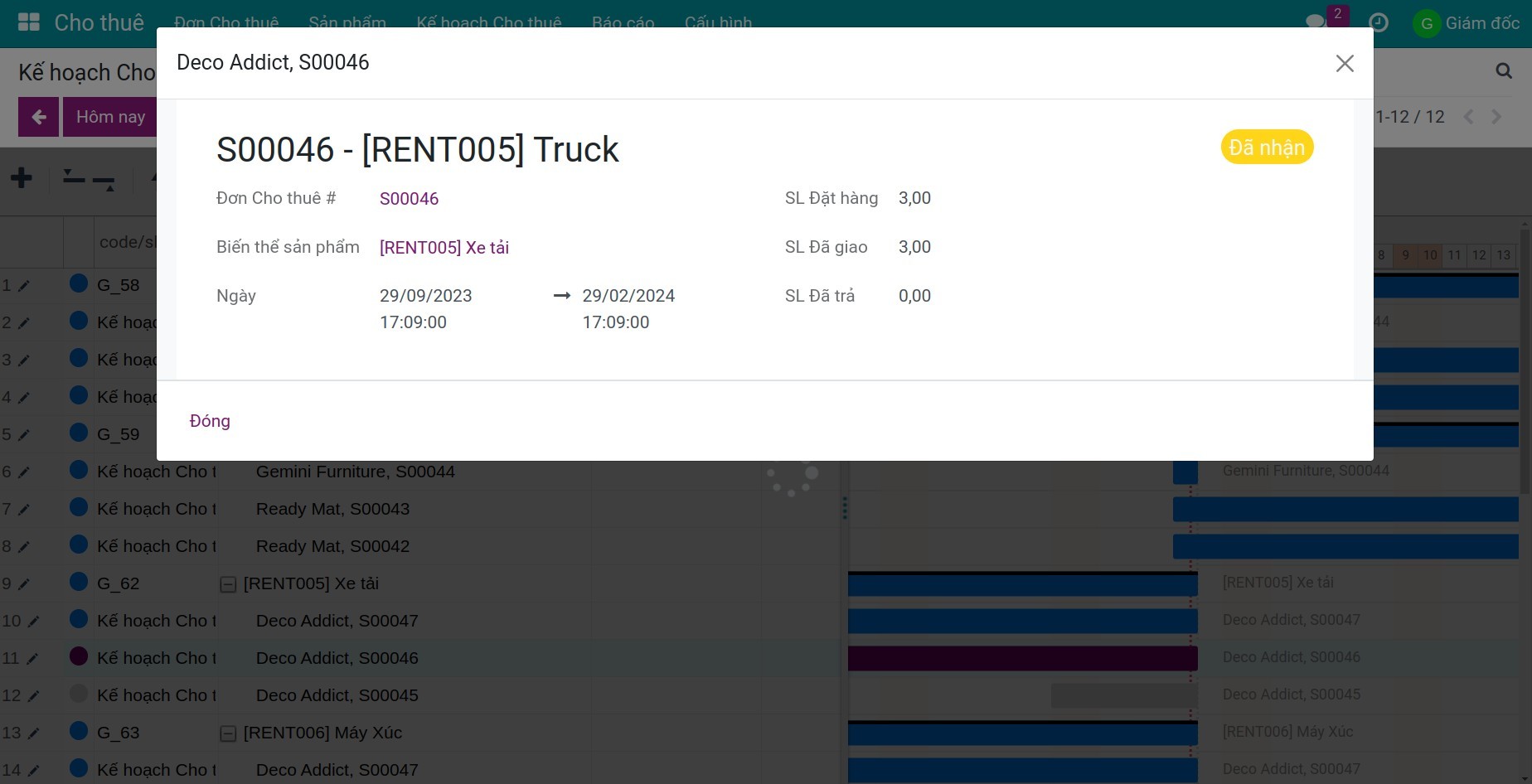Edit row 9 with pencil icon

pyautogui.click(x=24, y=584)
